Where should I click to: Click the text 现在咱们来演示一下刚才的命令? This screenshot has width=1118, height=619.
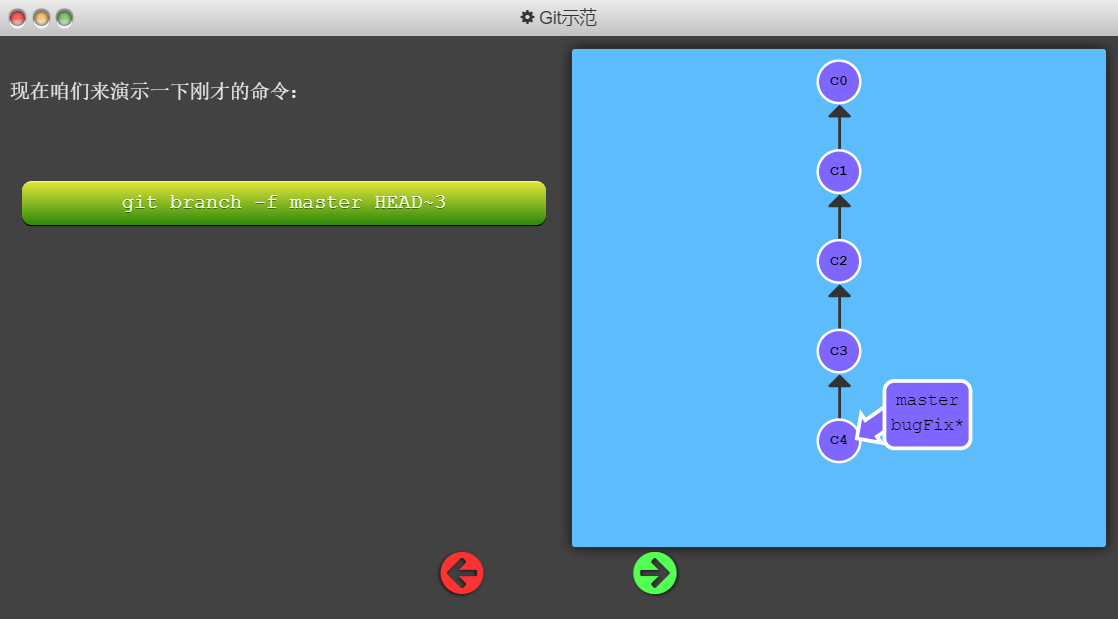[x=154, y=91]
